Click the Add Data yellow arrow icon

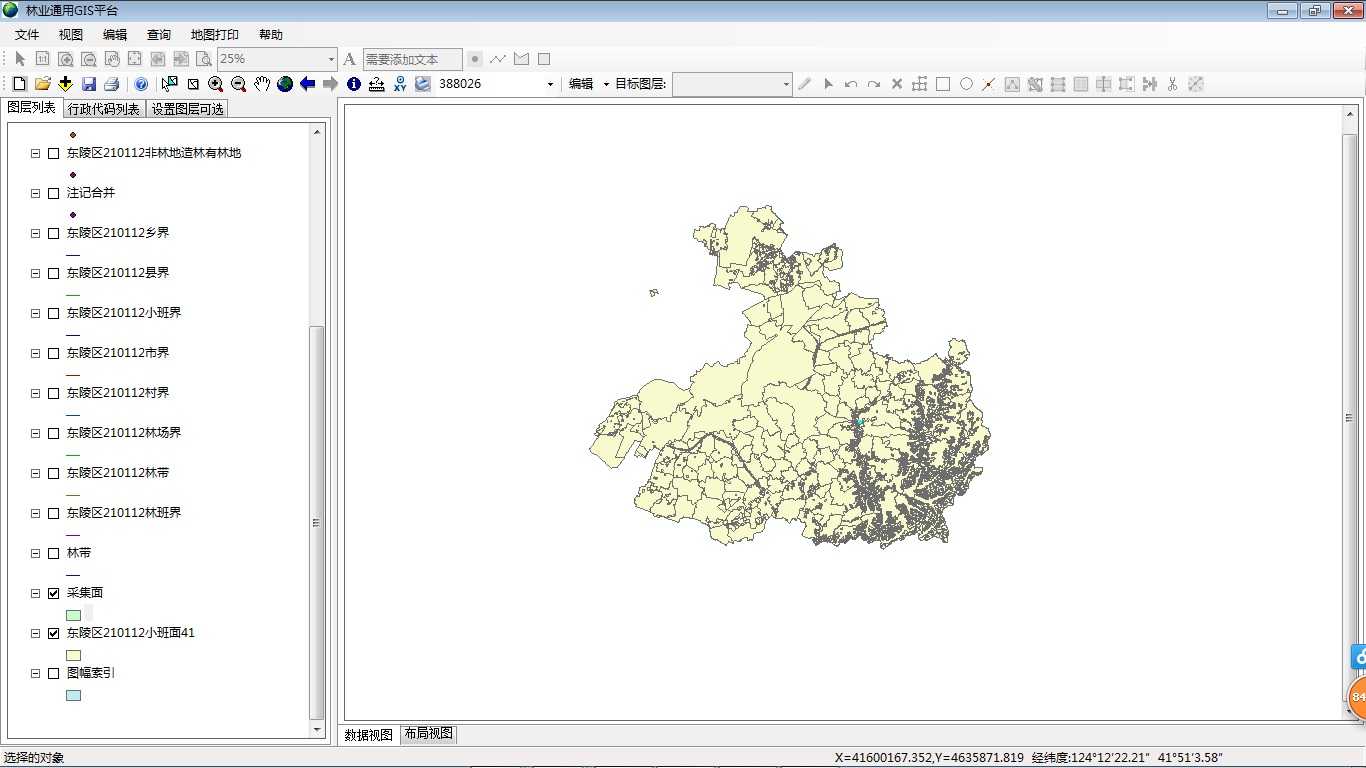(x=65, y=84)
